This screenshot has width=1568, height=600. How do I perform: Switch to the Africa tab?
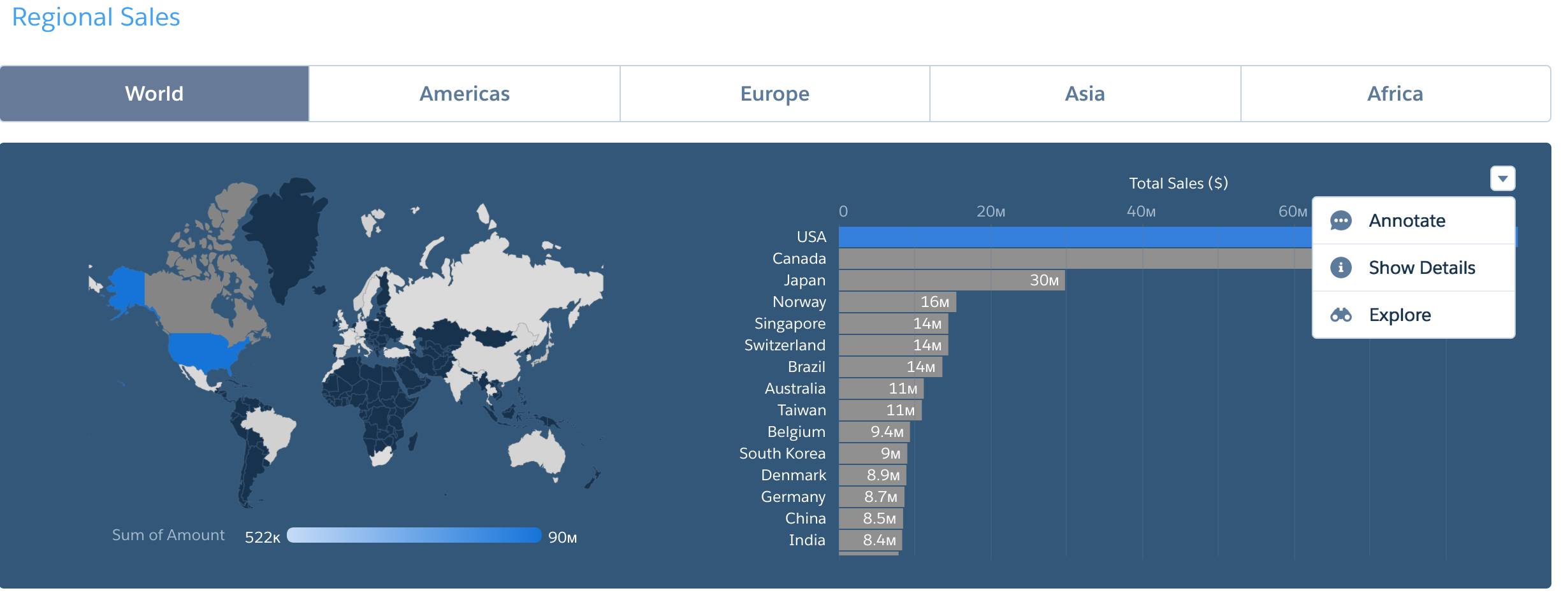(x=1395, y=94)
